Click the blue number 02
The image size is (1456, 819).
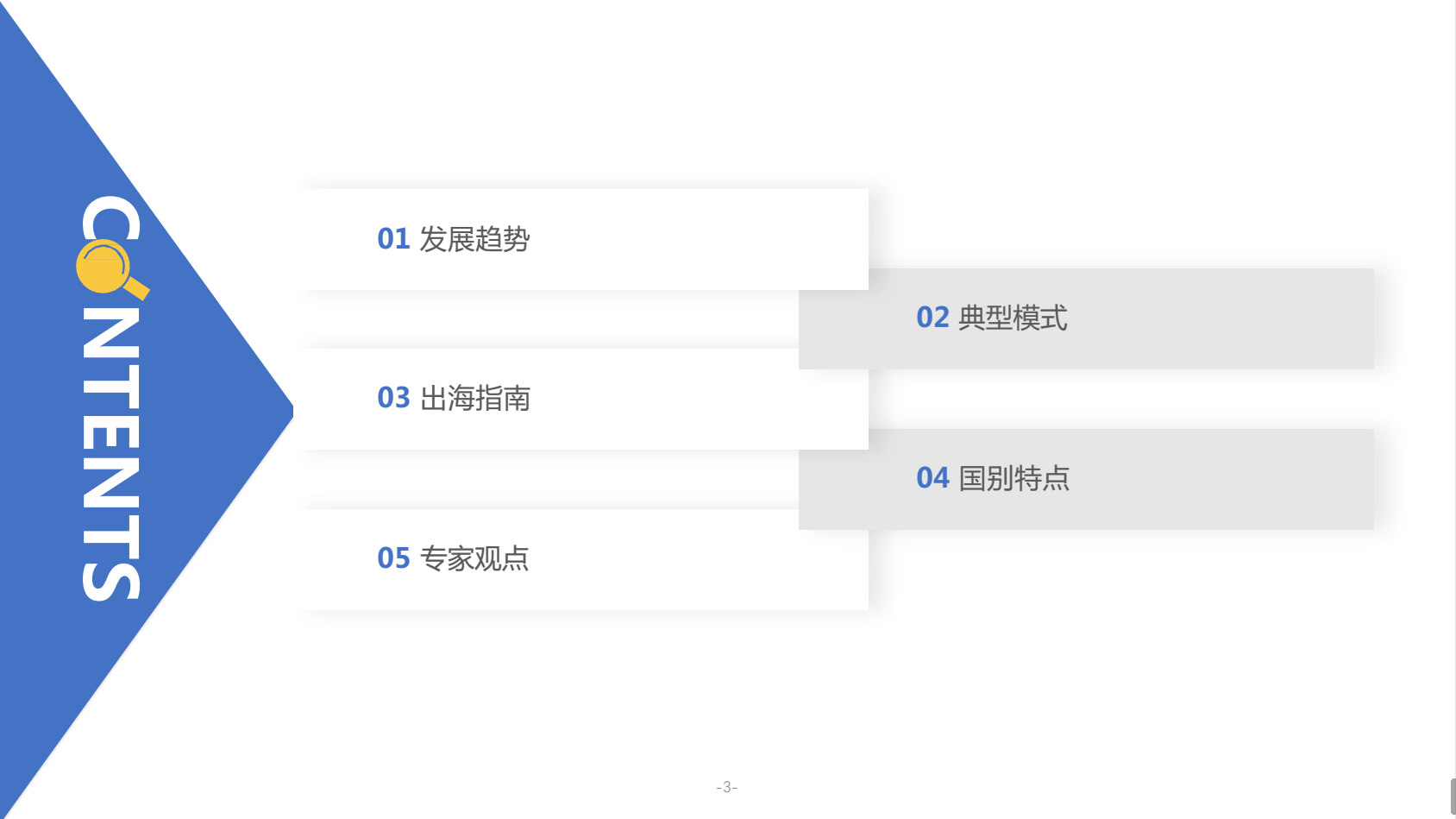[x=932, y=318]
